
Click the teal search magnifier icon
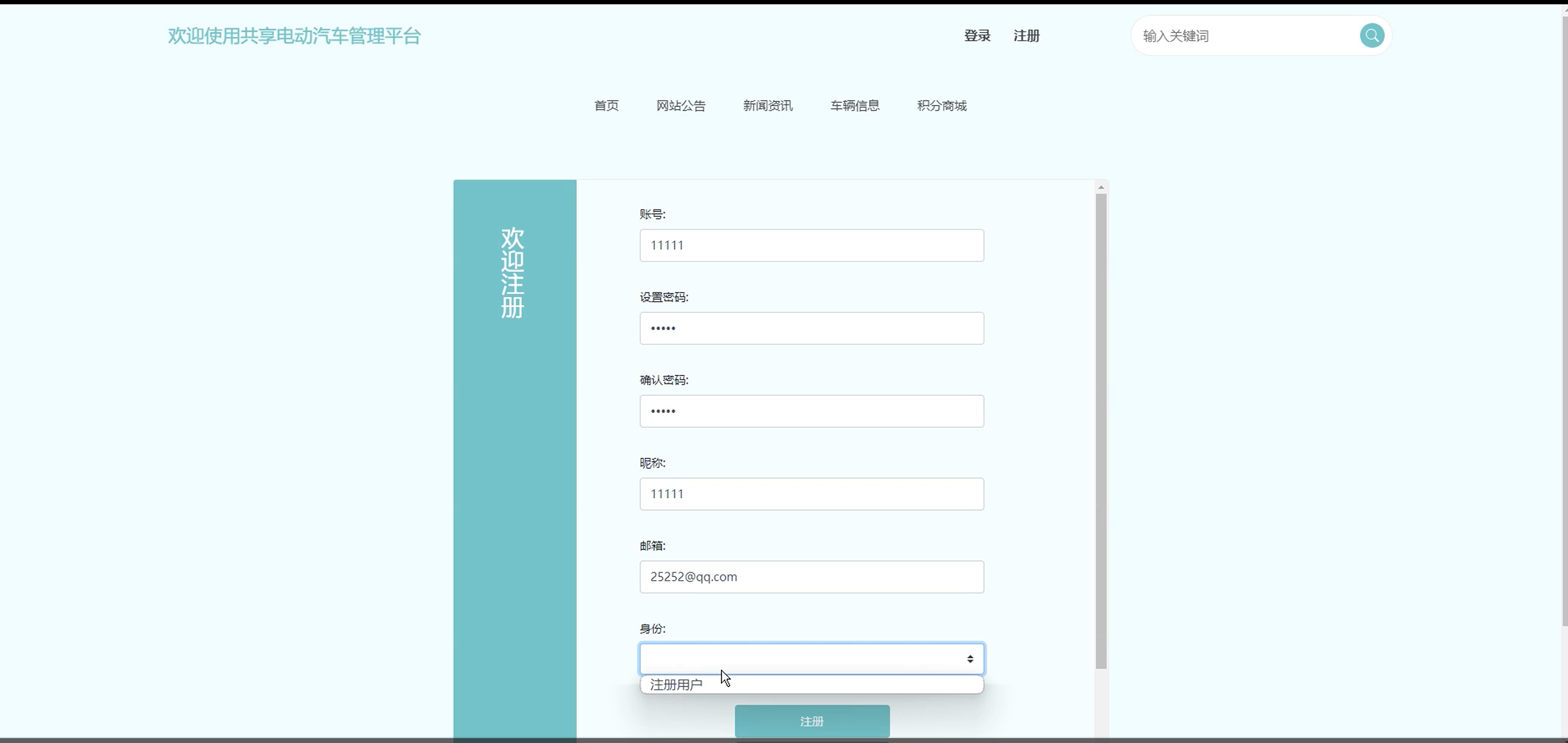click(x=1371, y=36)
